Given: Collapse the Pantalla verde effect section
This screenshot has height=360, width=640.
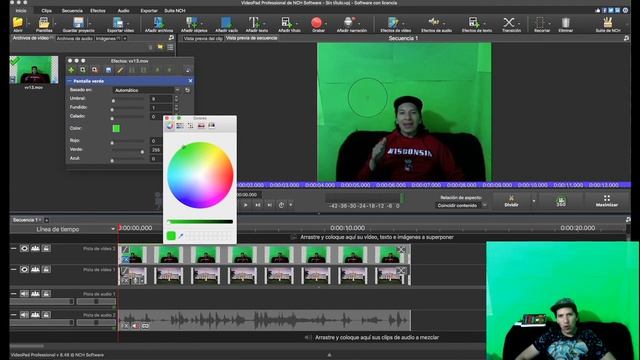Looking at the screenshot, I should [69, 81].
